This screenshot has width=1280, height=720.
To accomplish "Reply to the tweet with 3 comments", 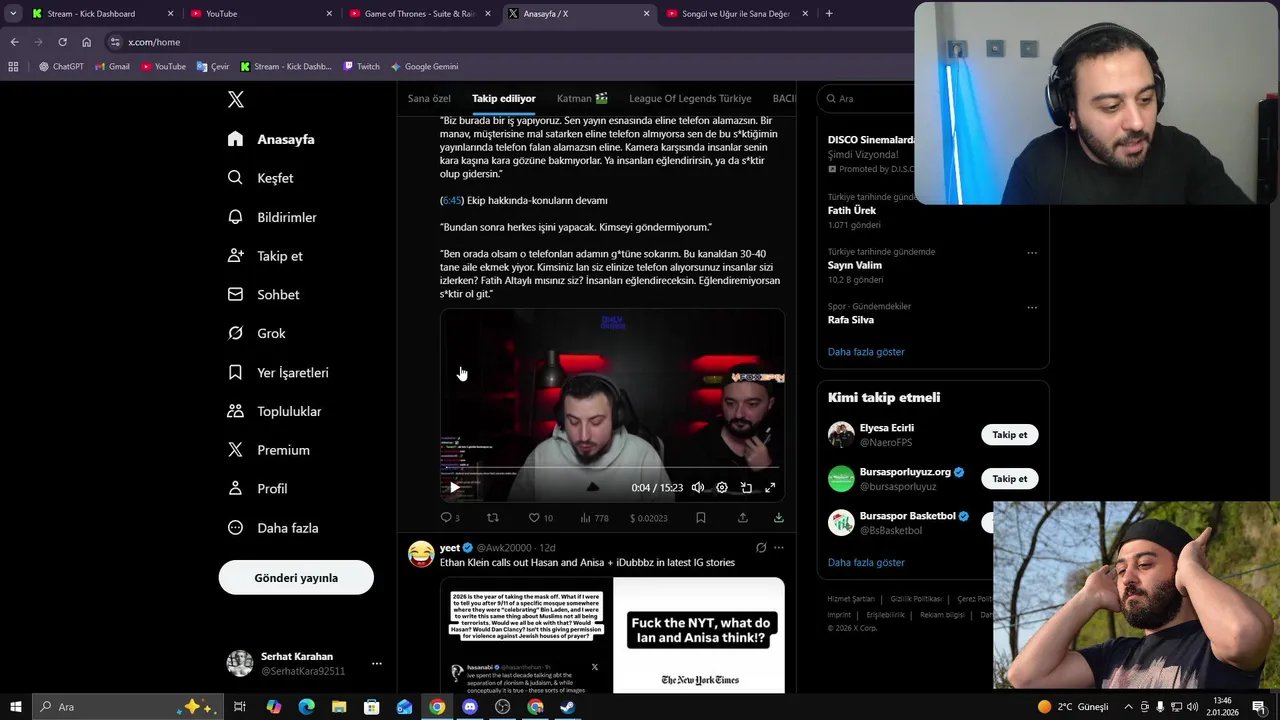I will (450, 518).
